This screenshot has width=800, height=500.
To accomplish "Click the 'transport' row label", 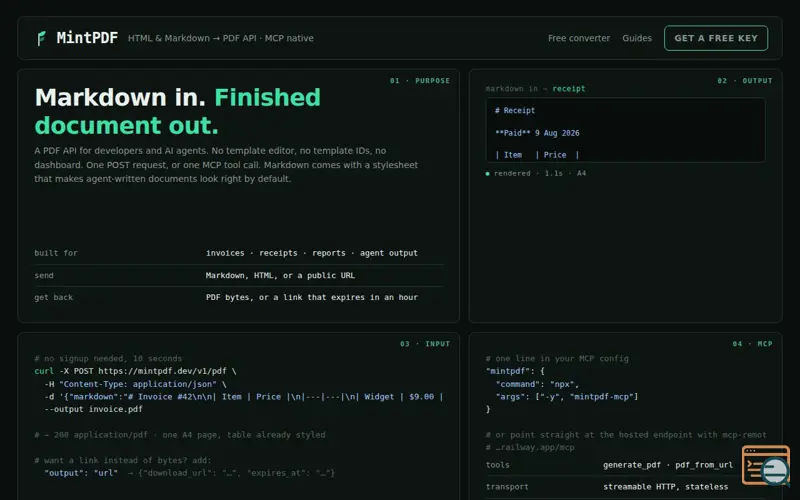I will click(507, 487).
